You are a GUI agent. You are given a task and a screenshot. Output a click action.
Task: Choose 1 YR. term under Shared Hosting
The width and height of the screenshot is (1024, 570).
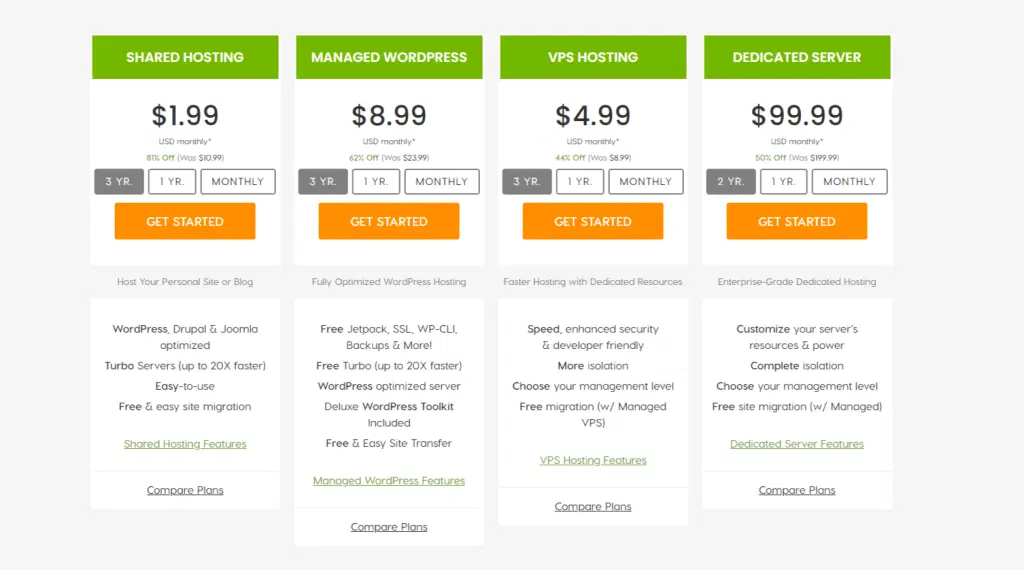(172, 182)
